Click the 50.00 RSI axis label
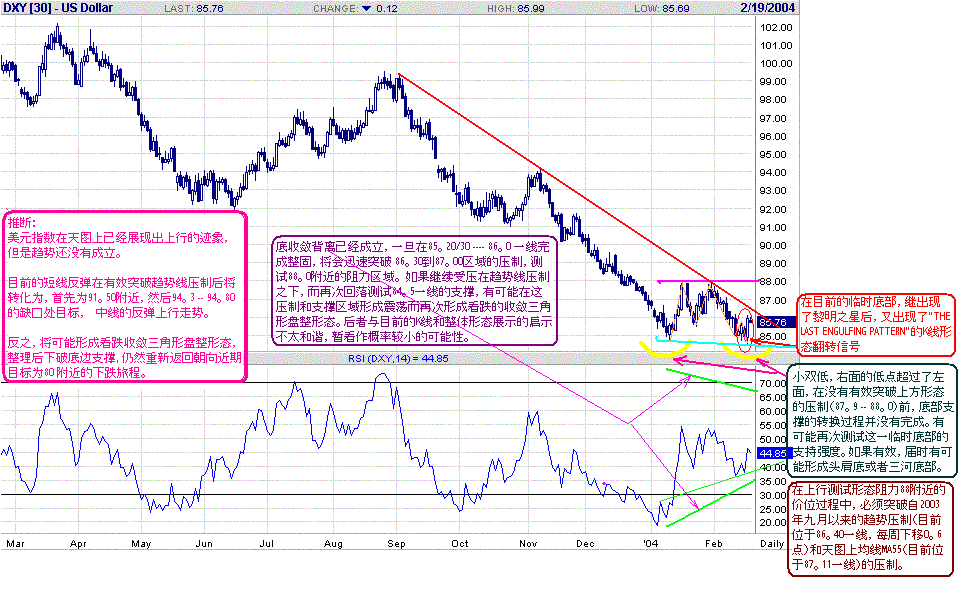The image size is (960, 591). tap(773, 440)
